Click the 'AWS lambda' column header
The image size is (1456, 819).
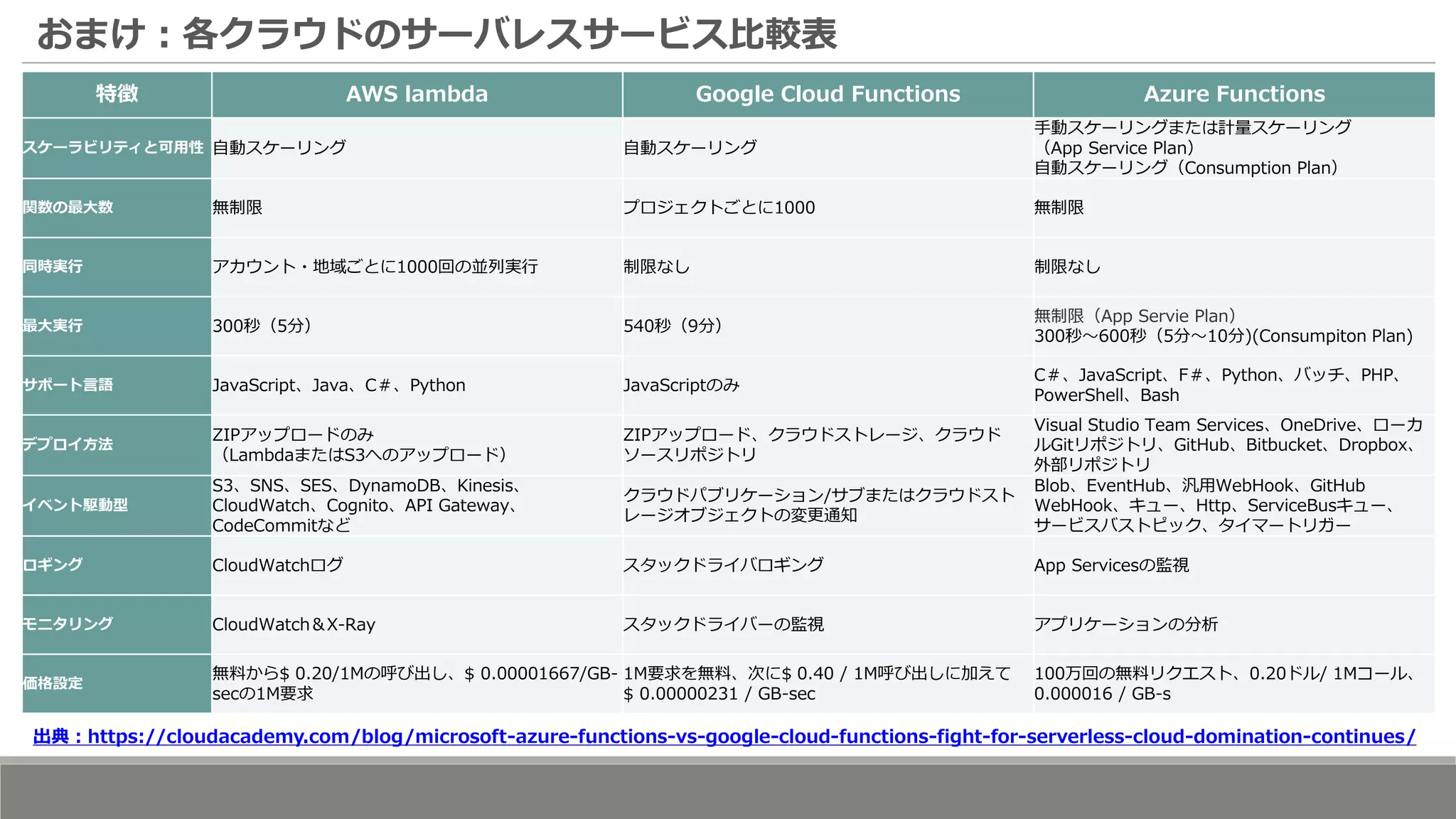coord(417,95)
